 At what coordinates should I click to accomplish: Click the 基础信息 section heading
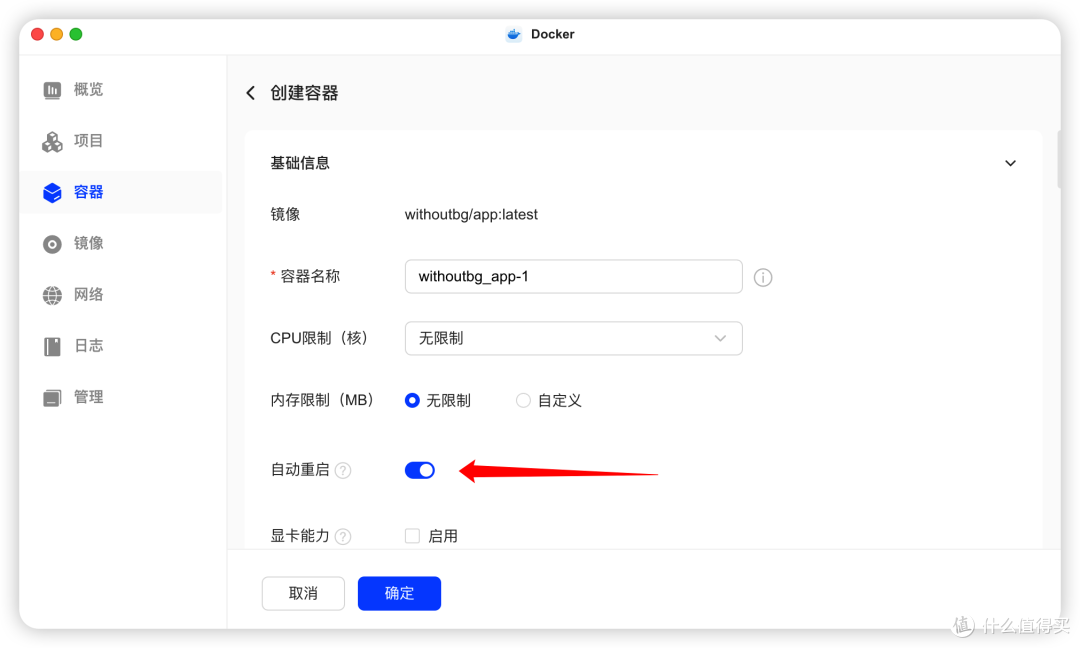pos(300,163)
